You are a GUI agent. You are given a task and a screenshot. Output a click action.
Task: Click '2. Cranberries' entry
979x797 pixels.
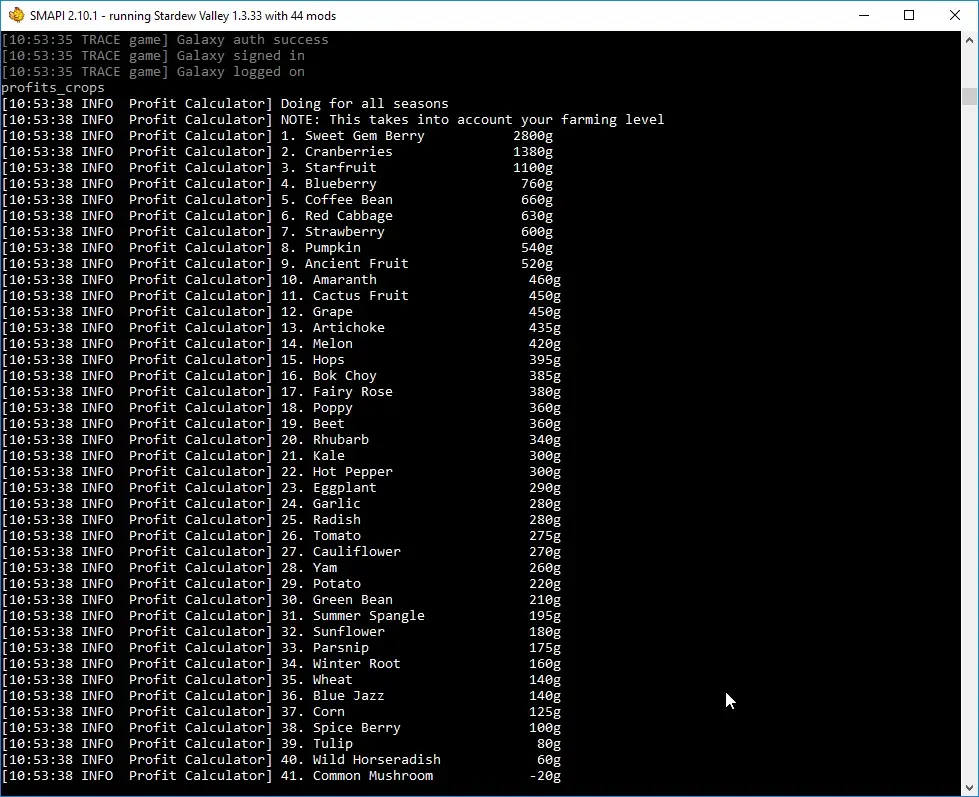[x=337, y=152]
